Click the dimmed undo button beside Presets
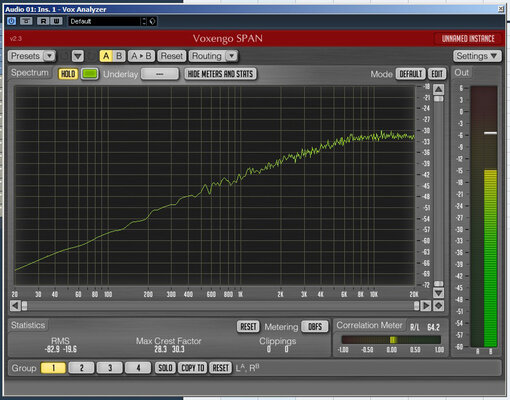Viewport: 510px width, 400px height. pos(65,56)
